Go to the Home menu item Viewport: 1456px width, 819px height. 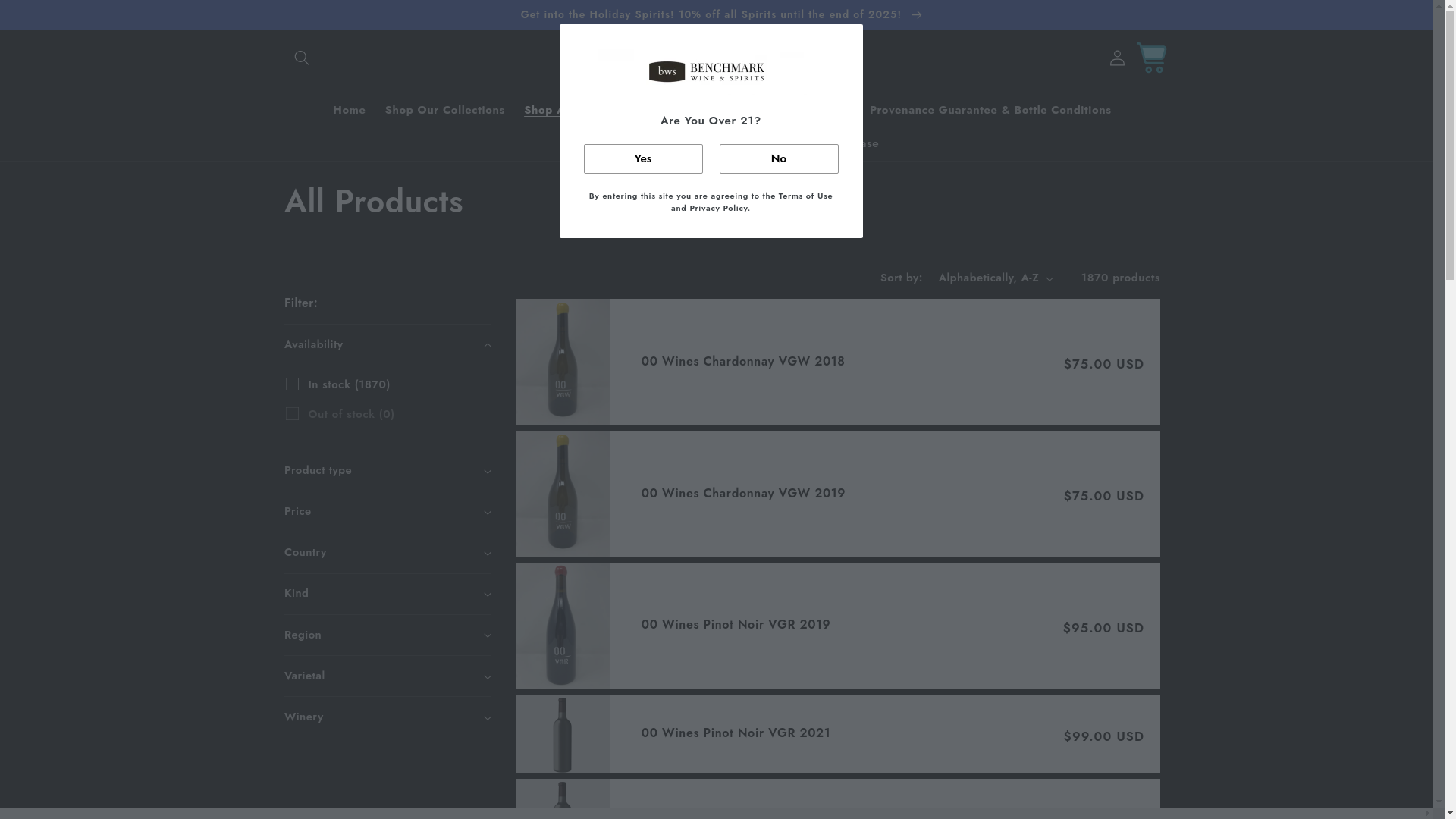[x=349, y=111]
